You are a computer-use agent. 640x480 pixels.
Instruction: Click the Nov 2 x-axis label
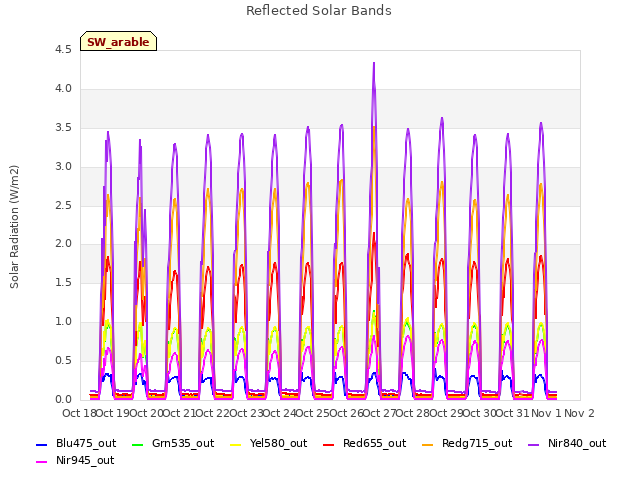(x=579, y=413)
